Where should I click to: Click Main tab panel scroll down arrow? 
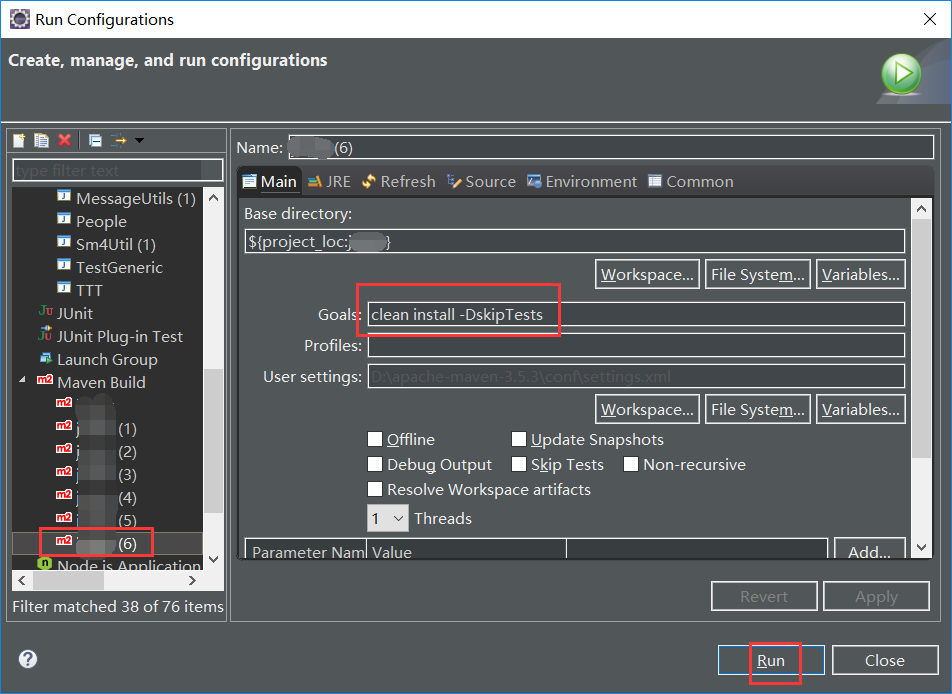[921, 548]
